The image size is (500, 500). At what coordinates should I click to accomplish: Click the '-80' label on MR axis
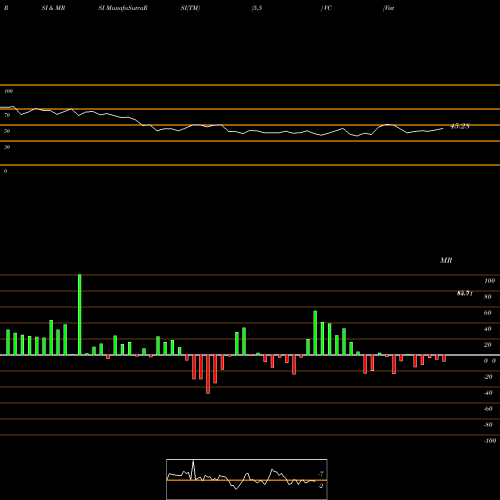pos(488,425)
